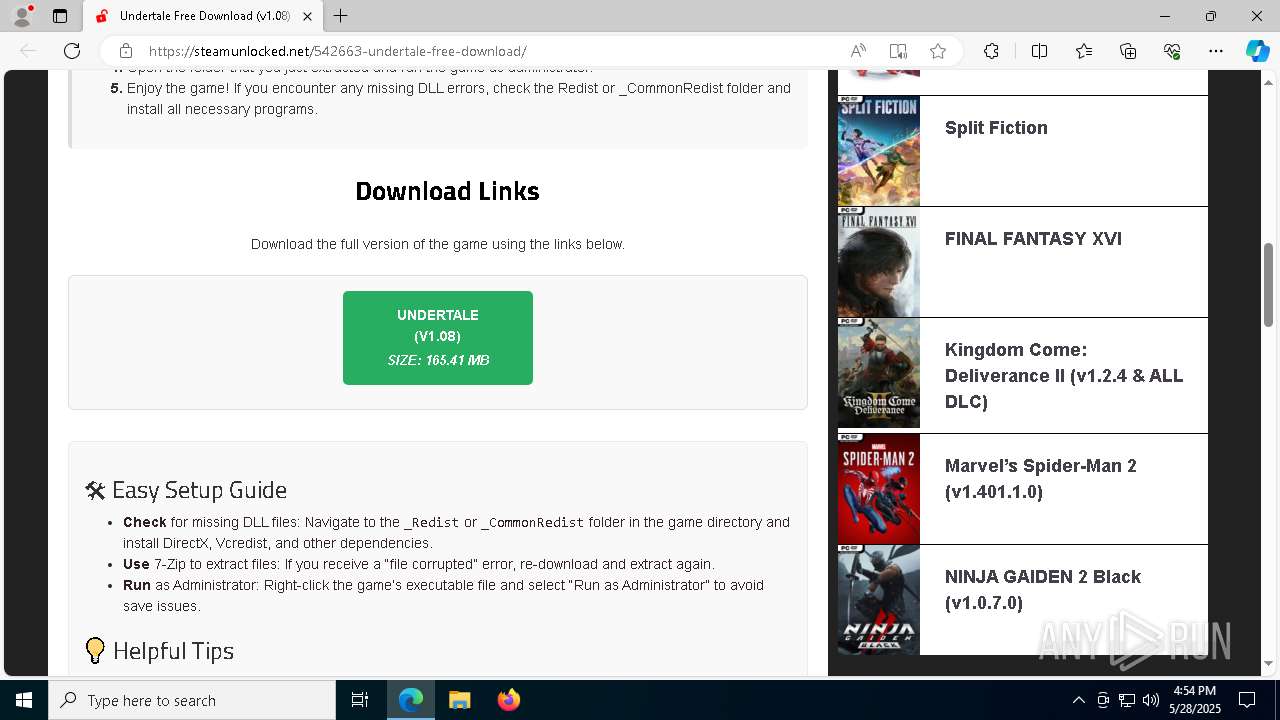Open NINJA GAIDEN 2 Black link

1043,590
